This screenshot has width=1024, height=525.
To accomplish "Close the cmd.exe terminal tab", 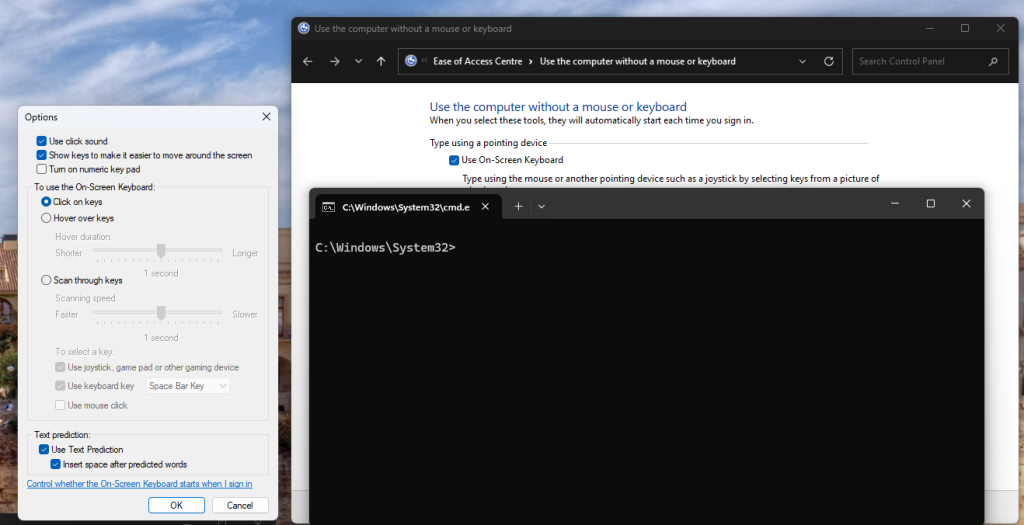I will click(486, 207).
